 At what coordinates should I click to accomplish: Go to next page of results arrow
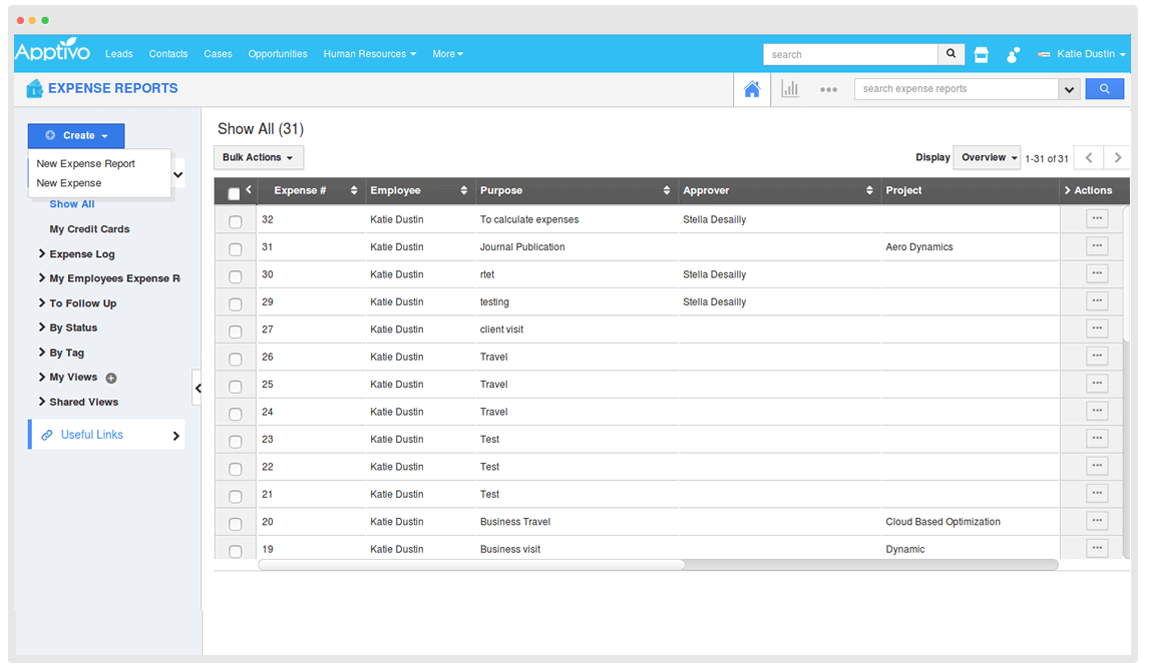coord(1117,158)
